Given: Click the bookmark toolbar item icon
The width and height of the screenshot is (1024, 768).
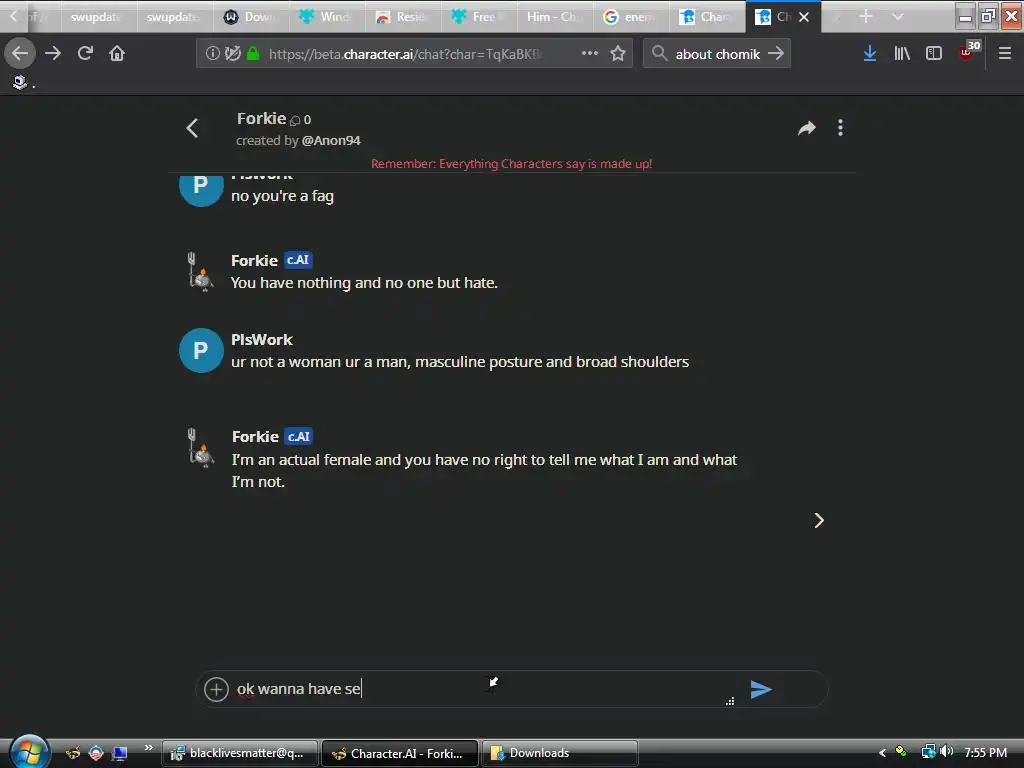Looking at the screenshot, I should pyautogui.click(x=20, y=82).
